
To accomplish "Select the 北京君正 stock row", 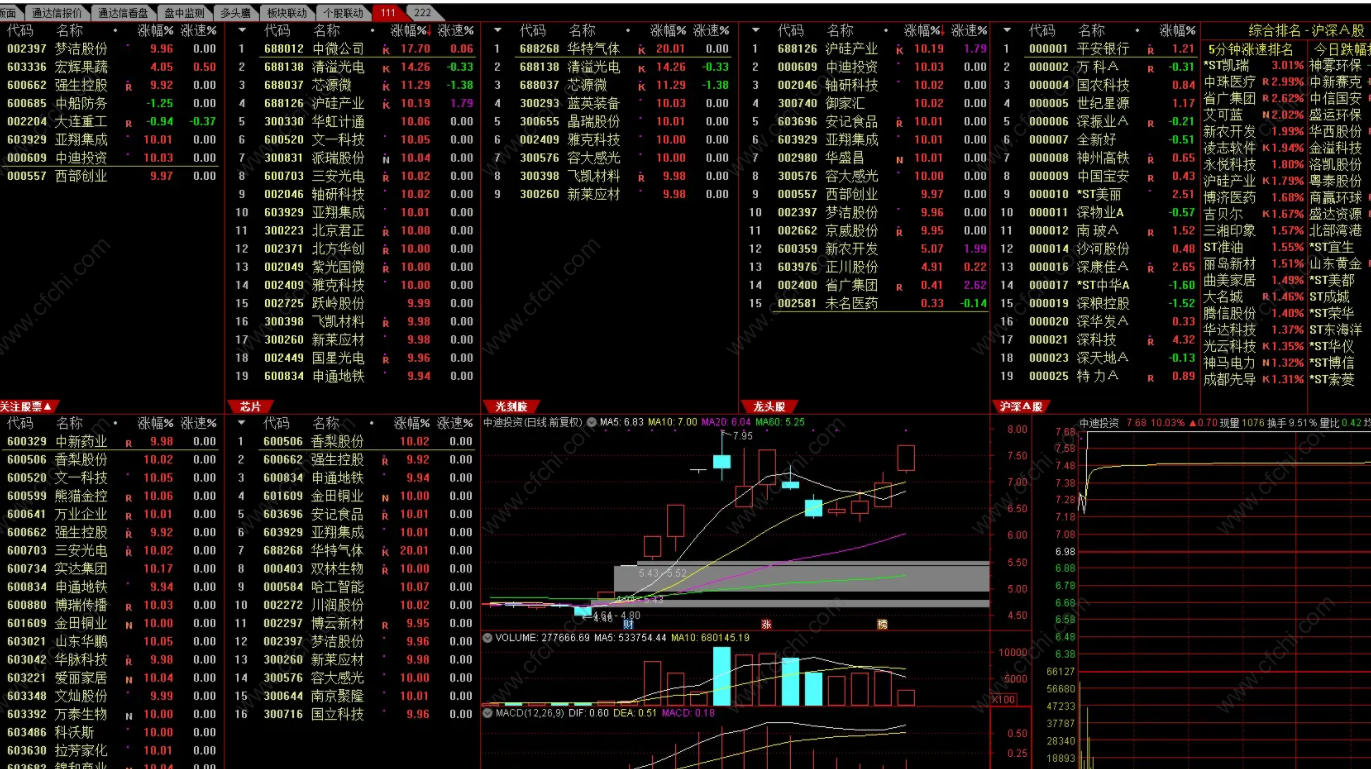I will tap(353, 230).
